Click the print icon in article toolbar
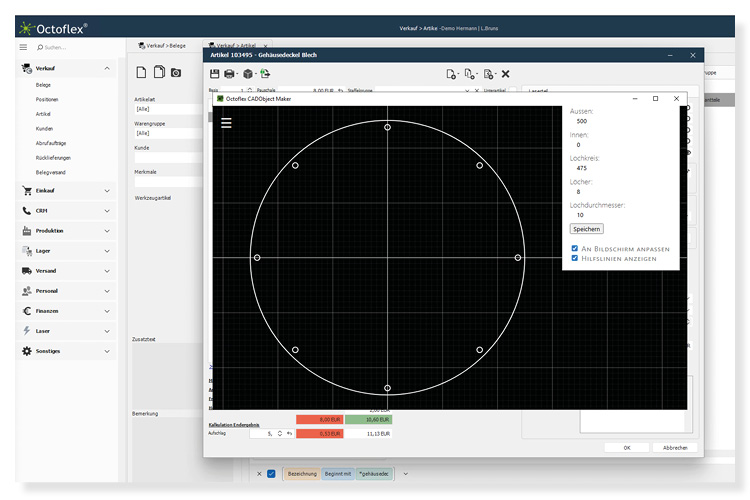 (230, 74)
